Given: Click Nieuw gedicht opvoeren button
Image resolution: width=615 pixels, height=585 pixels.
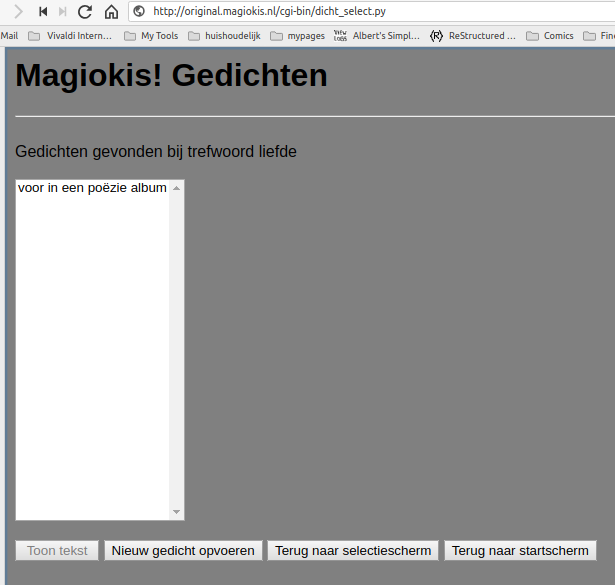Looking at the screenshot, I should click(x=183, y=550).
